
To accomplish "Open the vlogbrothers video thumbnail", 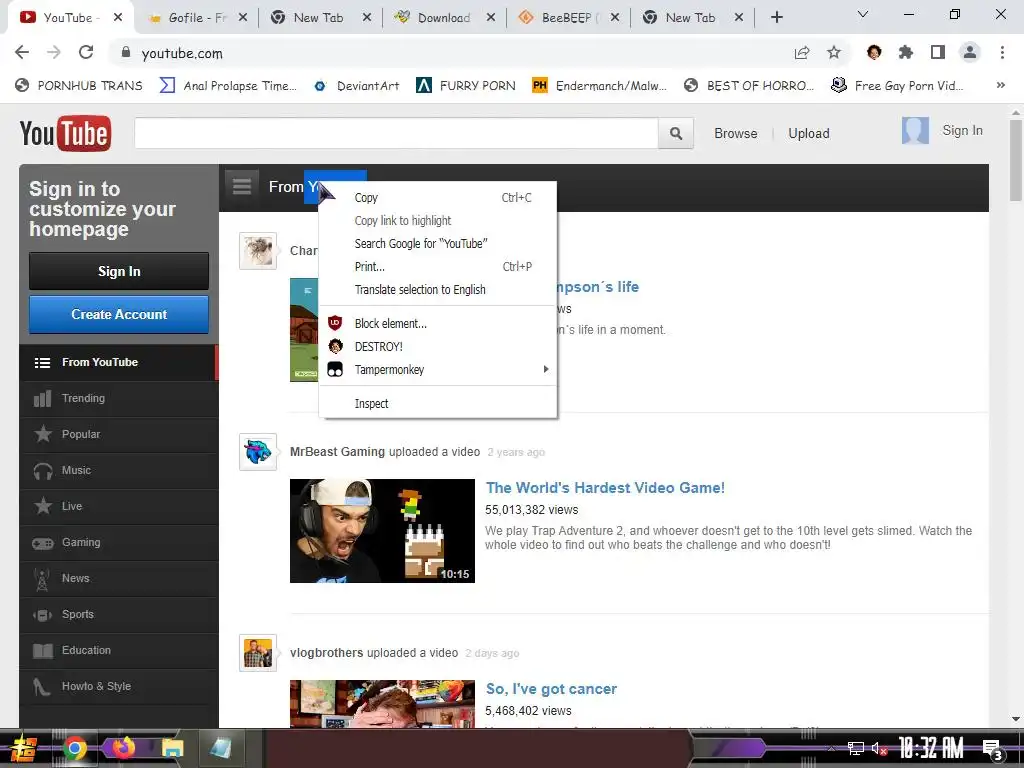I will coord(382,704).
